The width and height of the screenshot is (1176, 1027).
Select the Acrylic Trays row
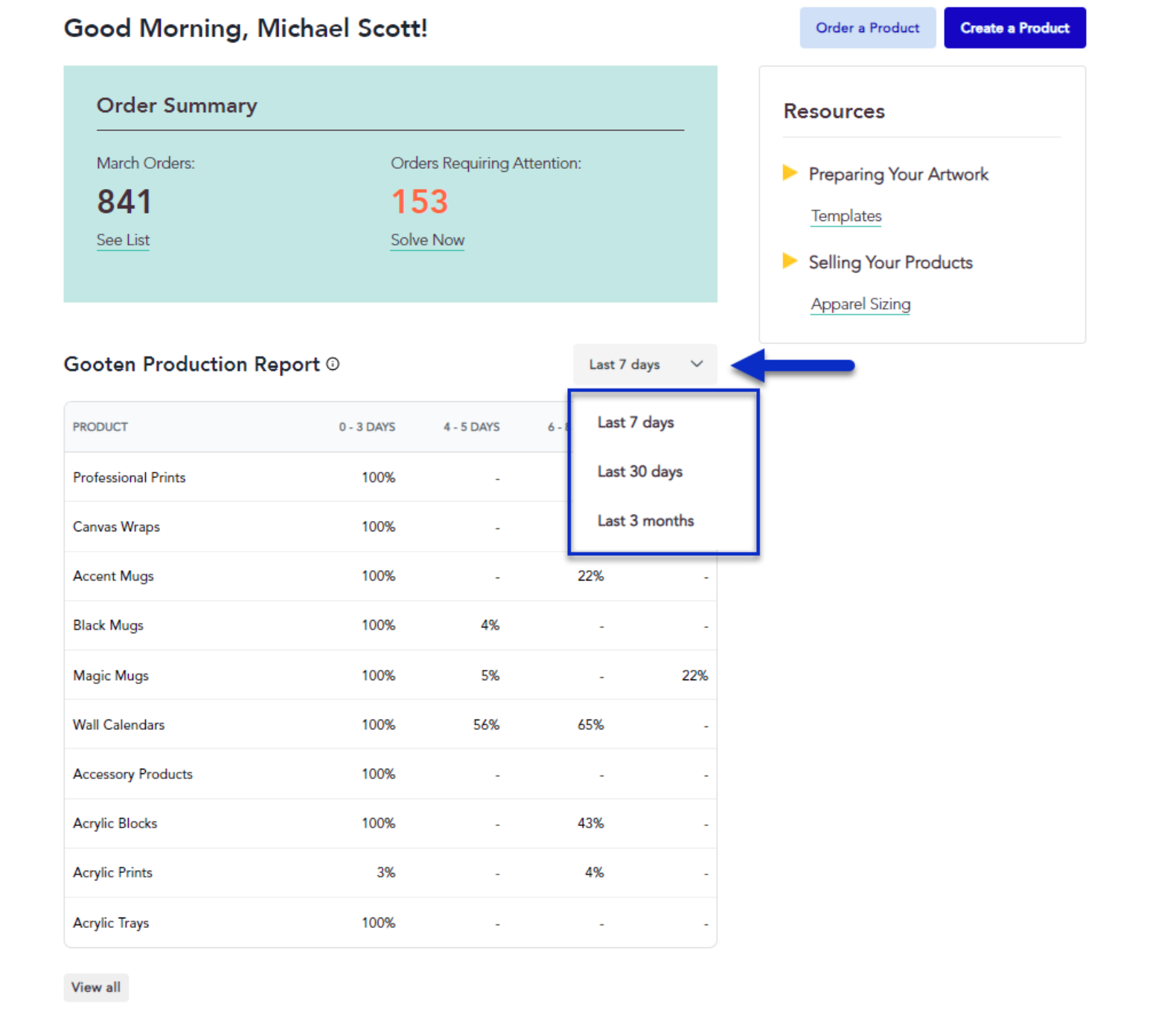tap(390, 922)
